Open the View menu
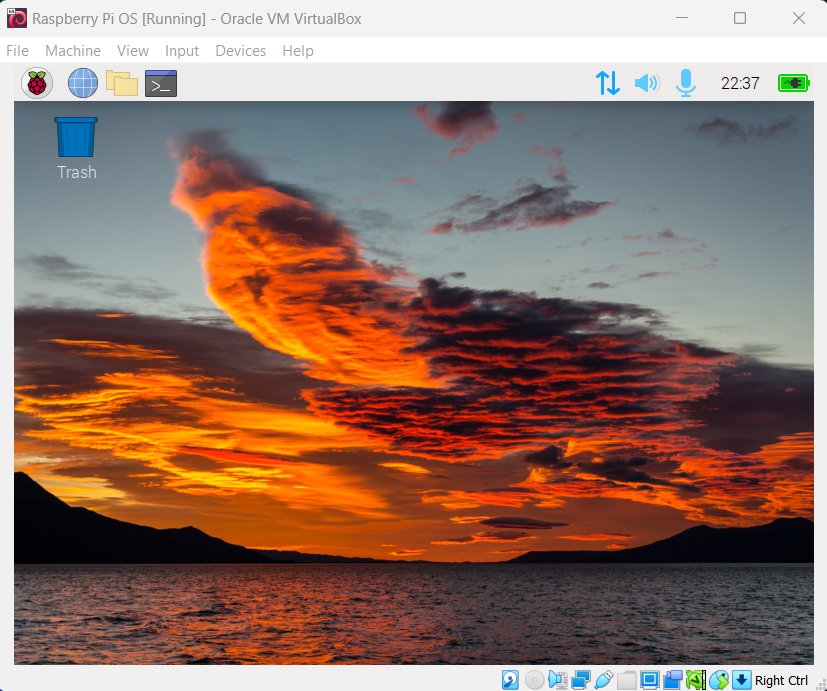The image size is (827, 691). click(132, 51)
